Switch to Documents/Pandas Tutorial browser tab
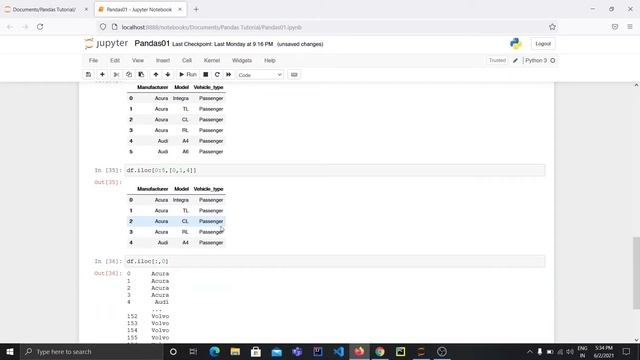Screen dimensions: 640x360 (44, 9)
